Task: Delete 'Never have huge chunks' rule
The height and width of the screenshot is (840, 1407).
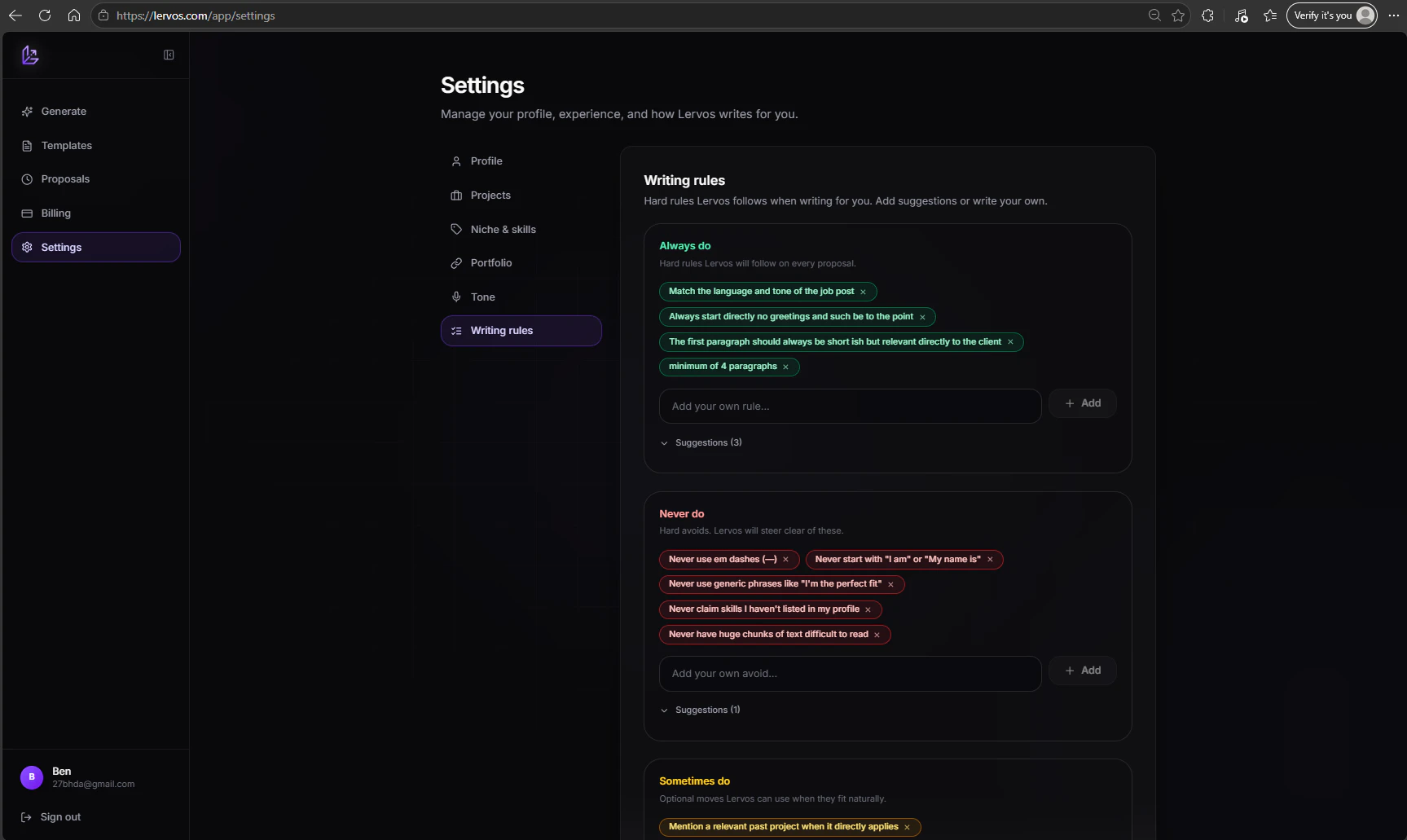Action: point(877,635)
